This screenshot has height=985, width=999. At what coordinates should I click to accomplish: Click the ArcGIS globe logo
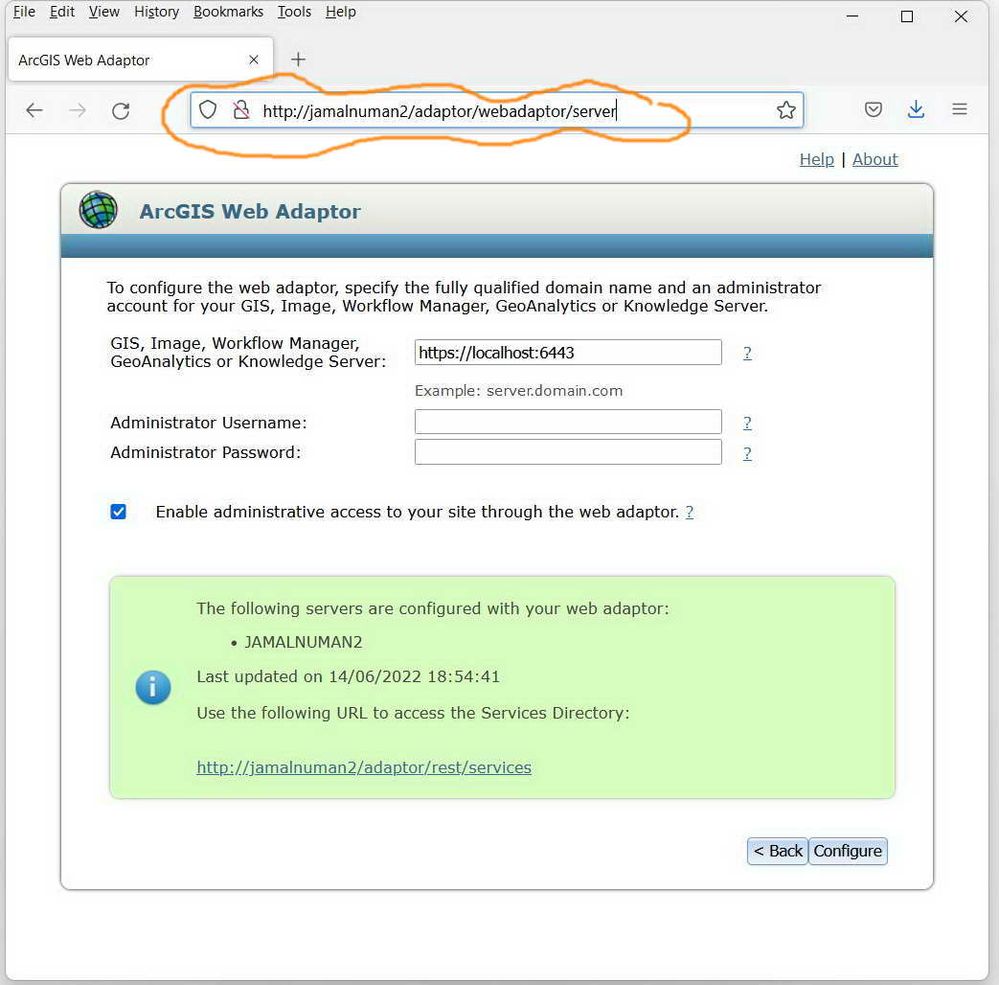[x=98, y=210]
